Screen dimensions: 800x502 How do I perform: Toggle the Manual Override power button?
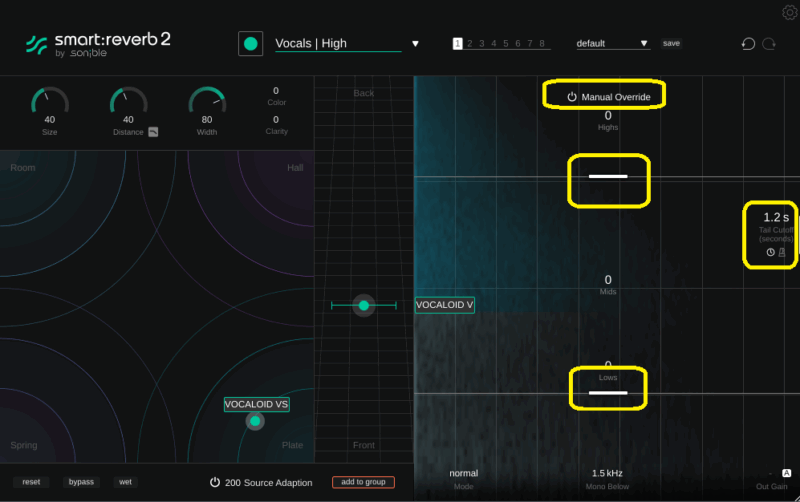572,97
